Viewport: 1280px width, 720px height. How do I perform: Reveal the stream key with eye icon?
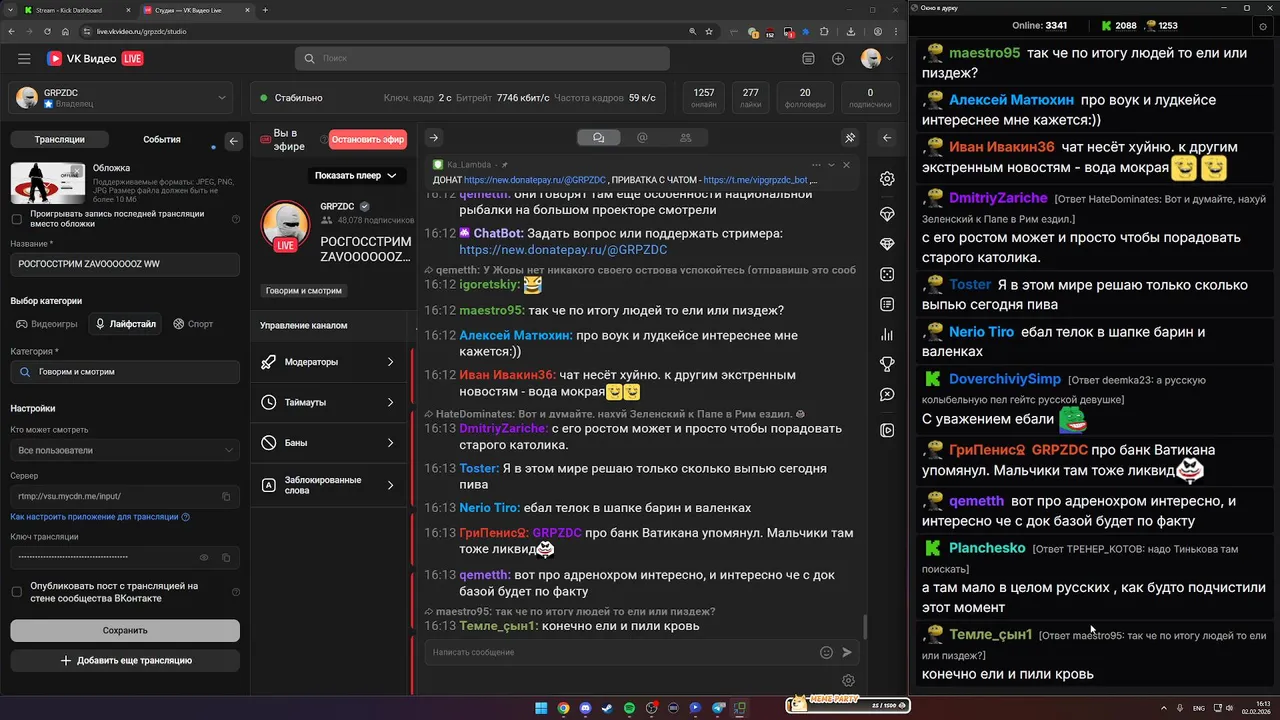coord(204,557)
